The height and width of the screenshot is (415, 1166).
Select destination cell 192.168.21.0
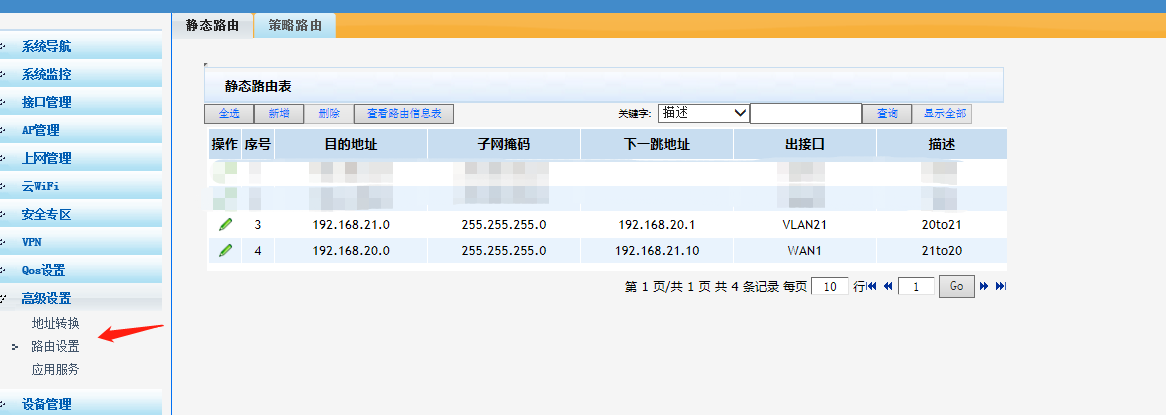351,224
